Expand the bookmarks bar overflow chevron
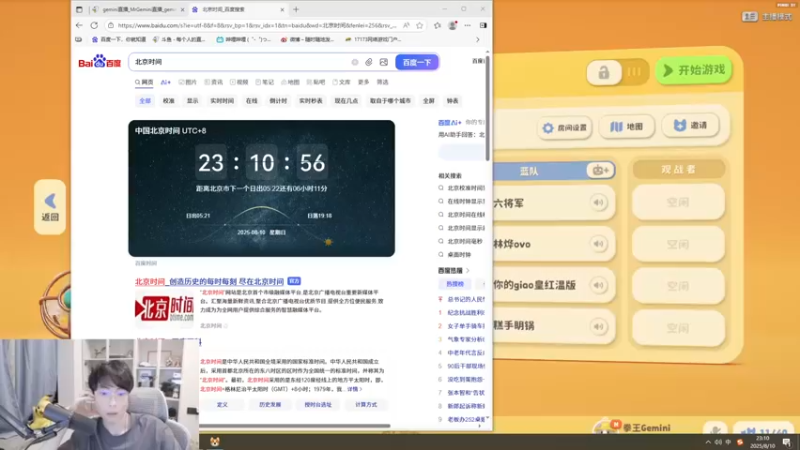800x450 pixels. click(x=478, y=39)
